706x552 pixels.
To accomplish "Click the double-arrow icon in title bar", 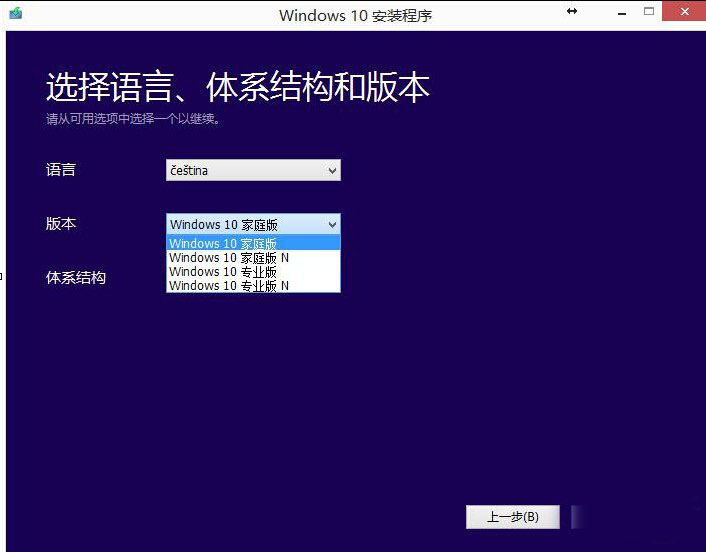I will 572,11.
